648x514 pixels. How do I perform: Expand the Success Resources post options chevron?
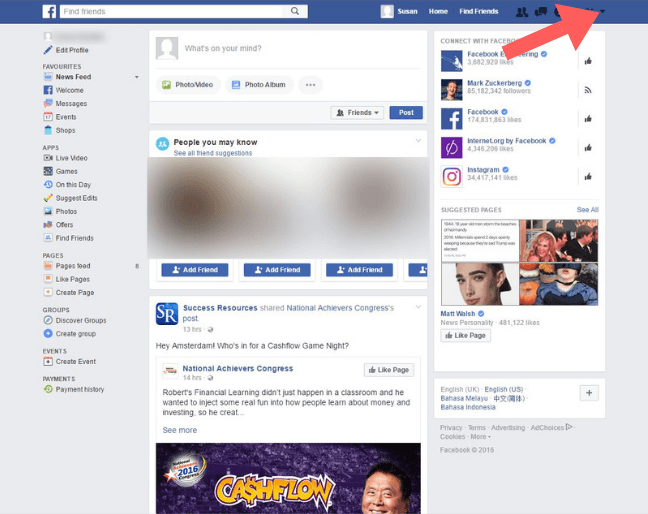pos(419,307)
